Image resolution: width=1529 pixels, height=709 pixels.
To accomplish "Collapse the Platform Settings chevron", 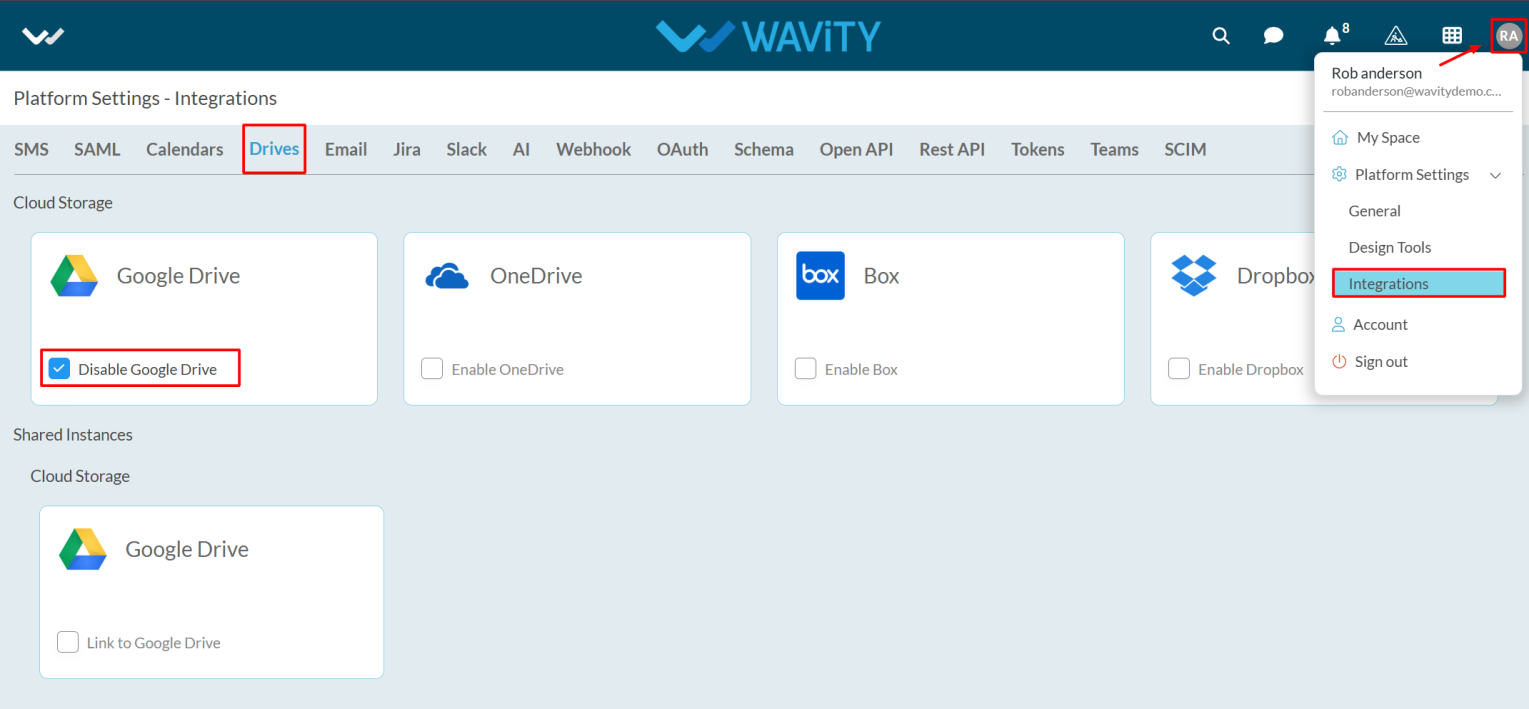I will click(x=1496, y=175).
